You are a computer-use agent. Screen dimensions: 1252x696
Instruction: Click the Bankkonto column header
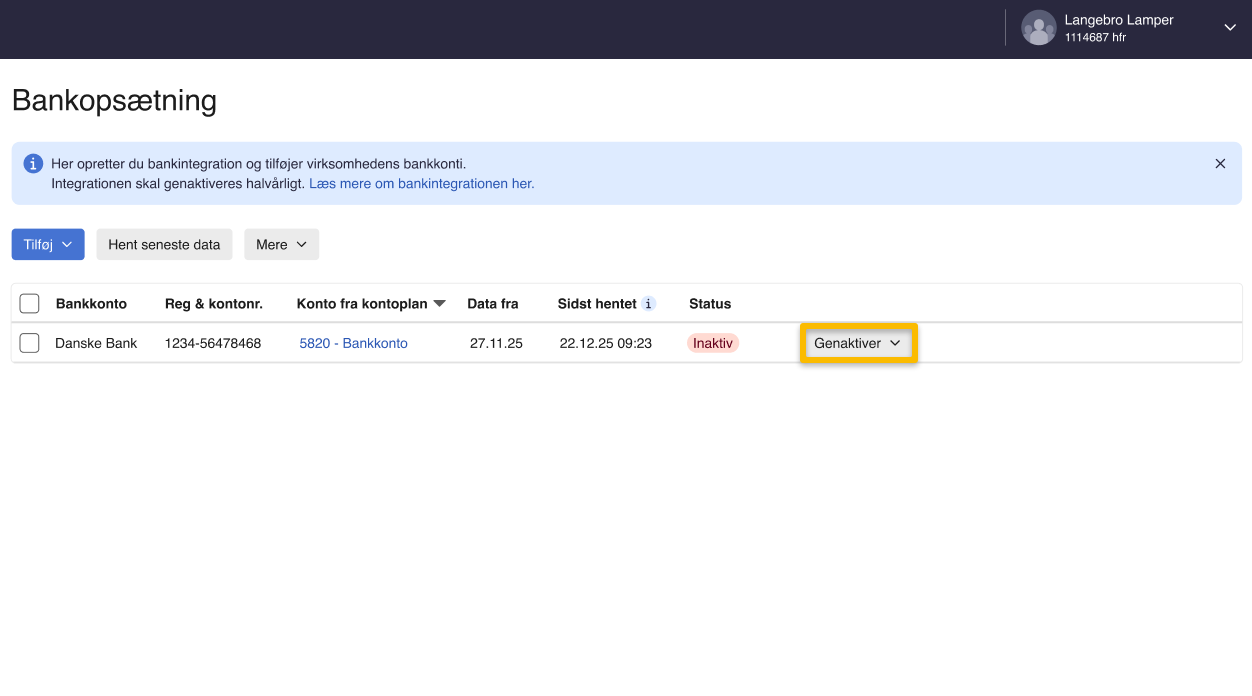92,303
